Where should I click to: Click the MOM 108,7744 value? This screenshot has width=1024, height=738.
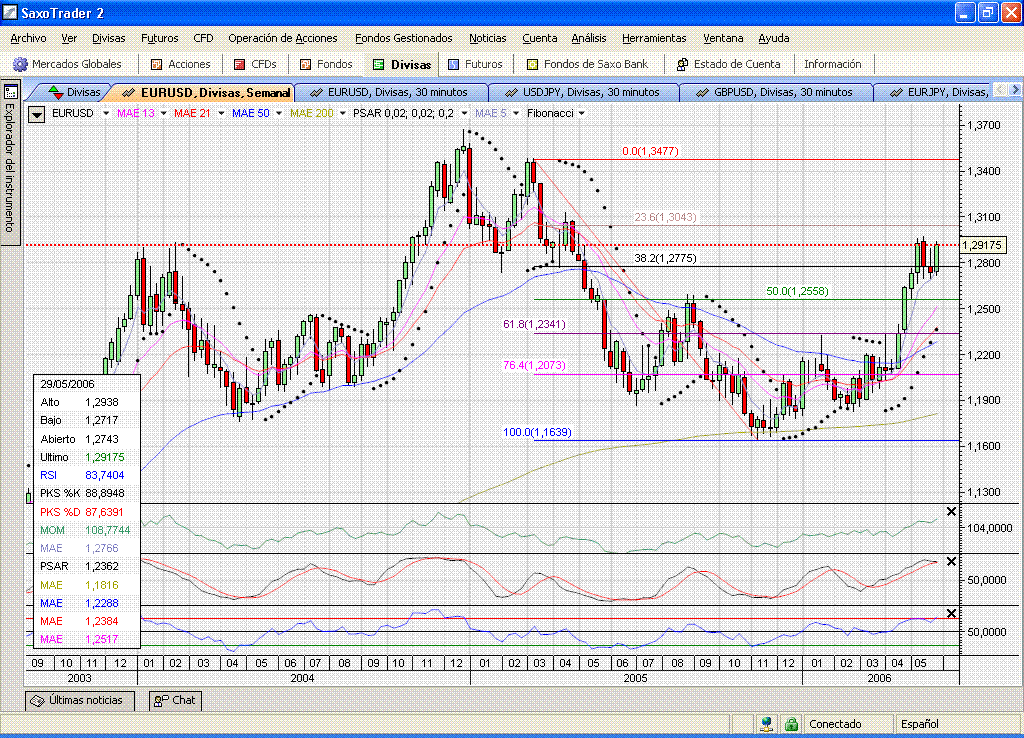coord(108,530)
